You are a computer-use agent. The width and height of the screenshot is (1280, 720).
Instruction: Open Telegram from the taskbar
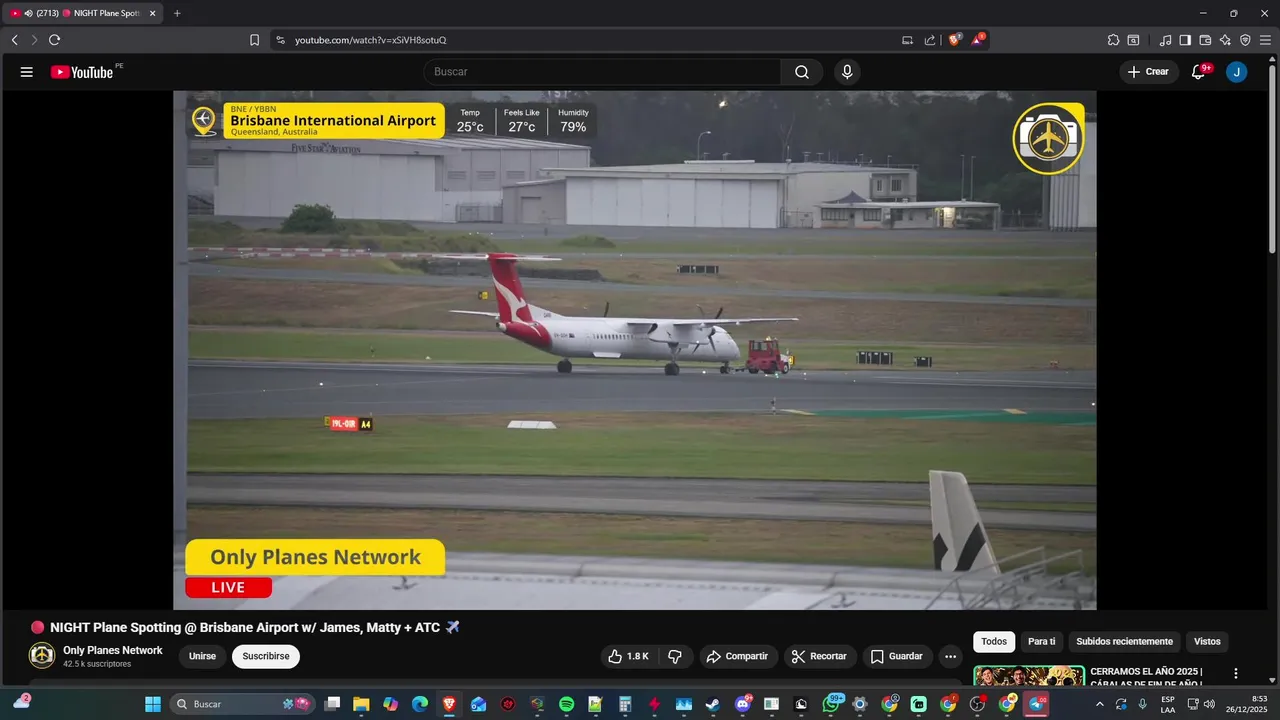[1037, 704]
